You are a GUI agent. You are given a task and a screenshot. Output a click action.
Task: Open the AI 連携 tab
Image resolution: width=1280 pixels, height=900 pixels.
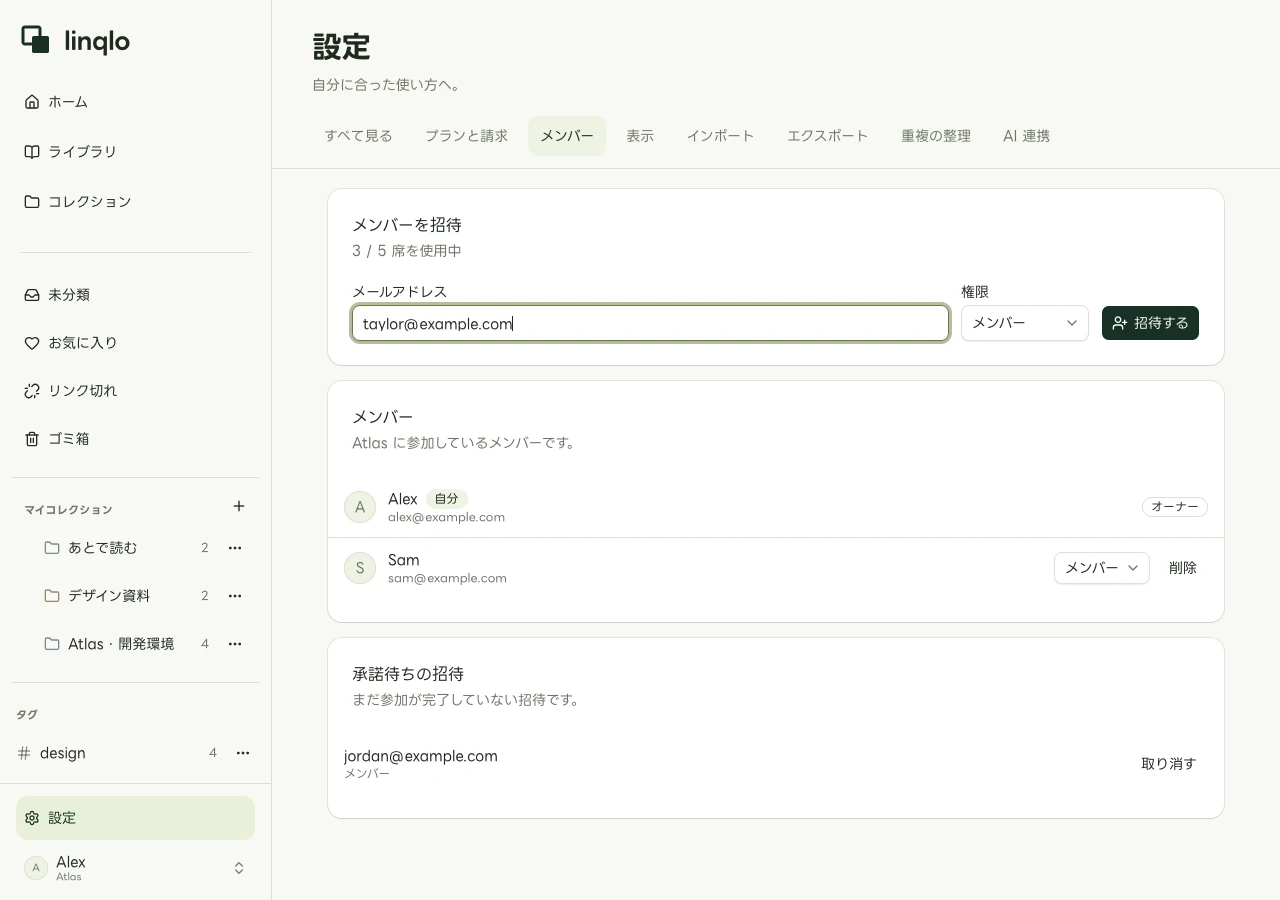pyautogui.click(x=1026, y=136)
